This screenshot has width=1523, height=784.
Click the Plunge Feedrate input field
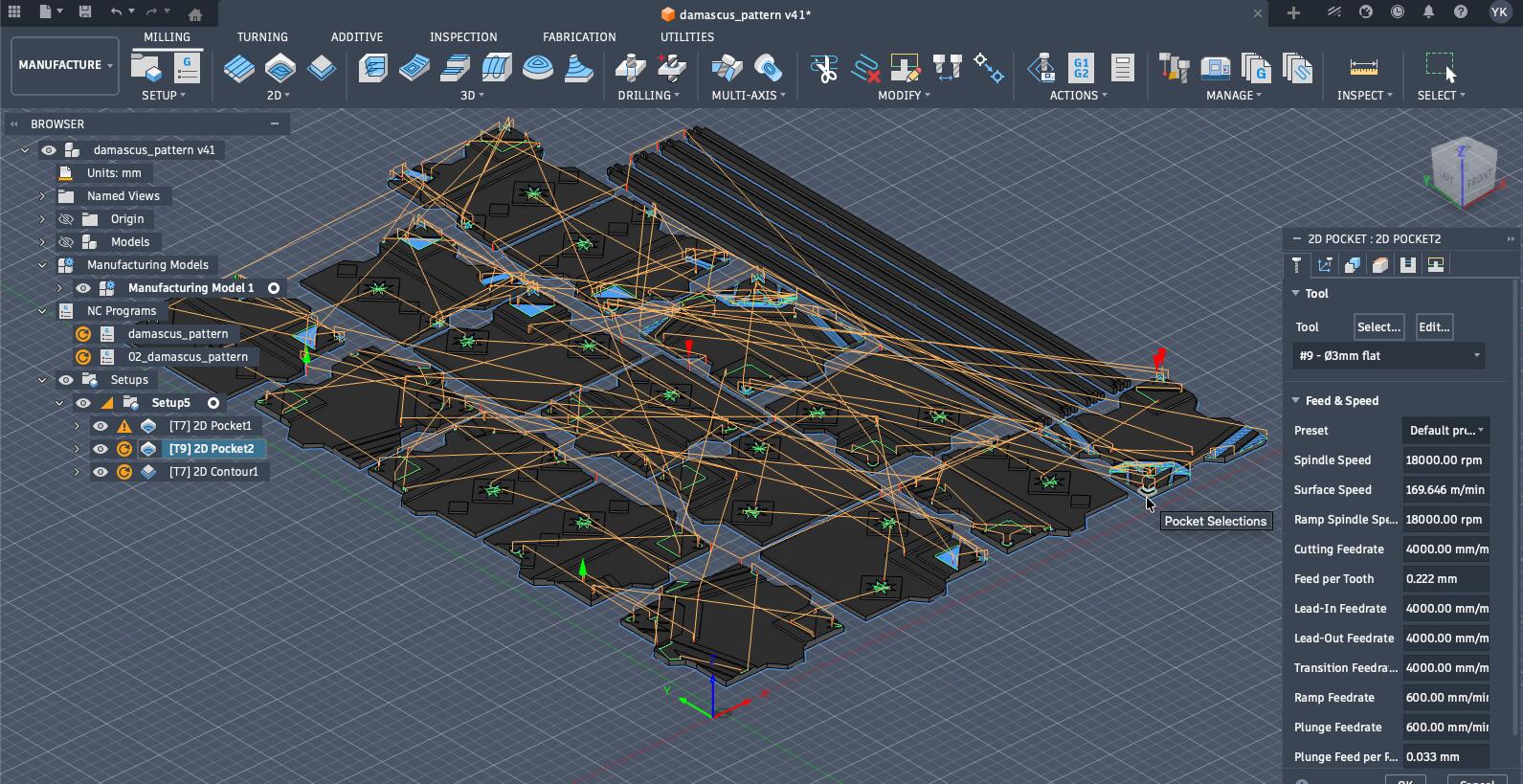coord(1445,728)
